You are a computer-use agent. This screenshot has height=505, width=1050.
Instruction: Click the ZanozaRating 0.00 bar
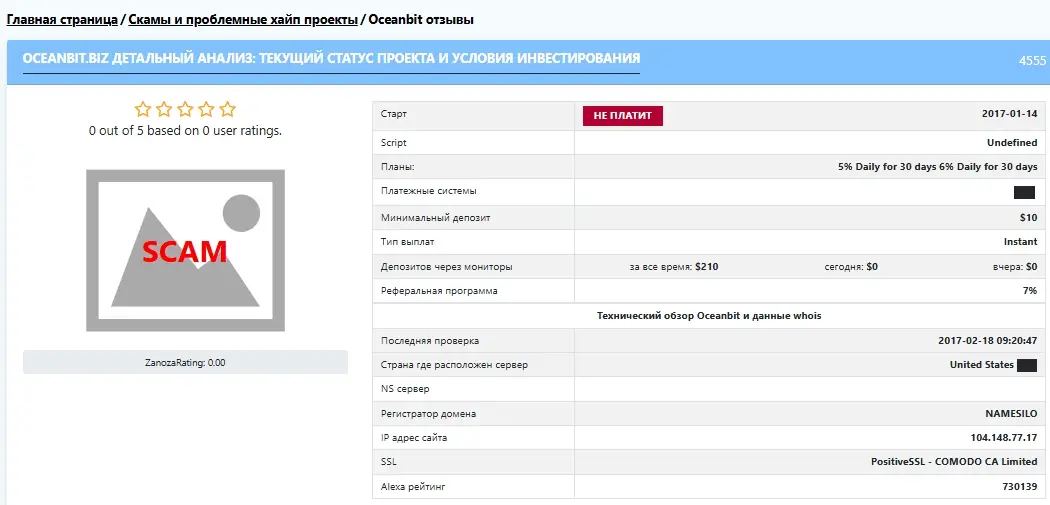tap(185, 362)
